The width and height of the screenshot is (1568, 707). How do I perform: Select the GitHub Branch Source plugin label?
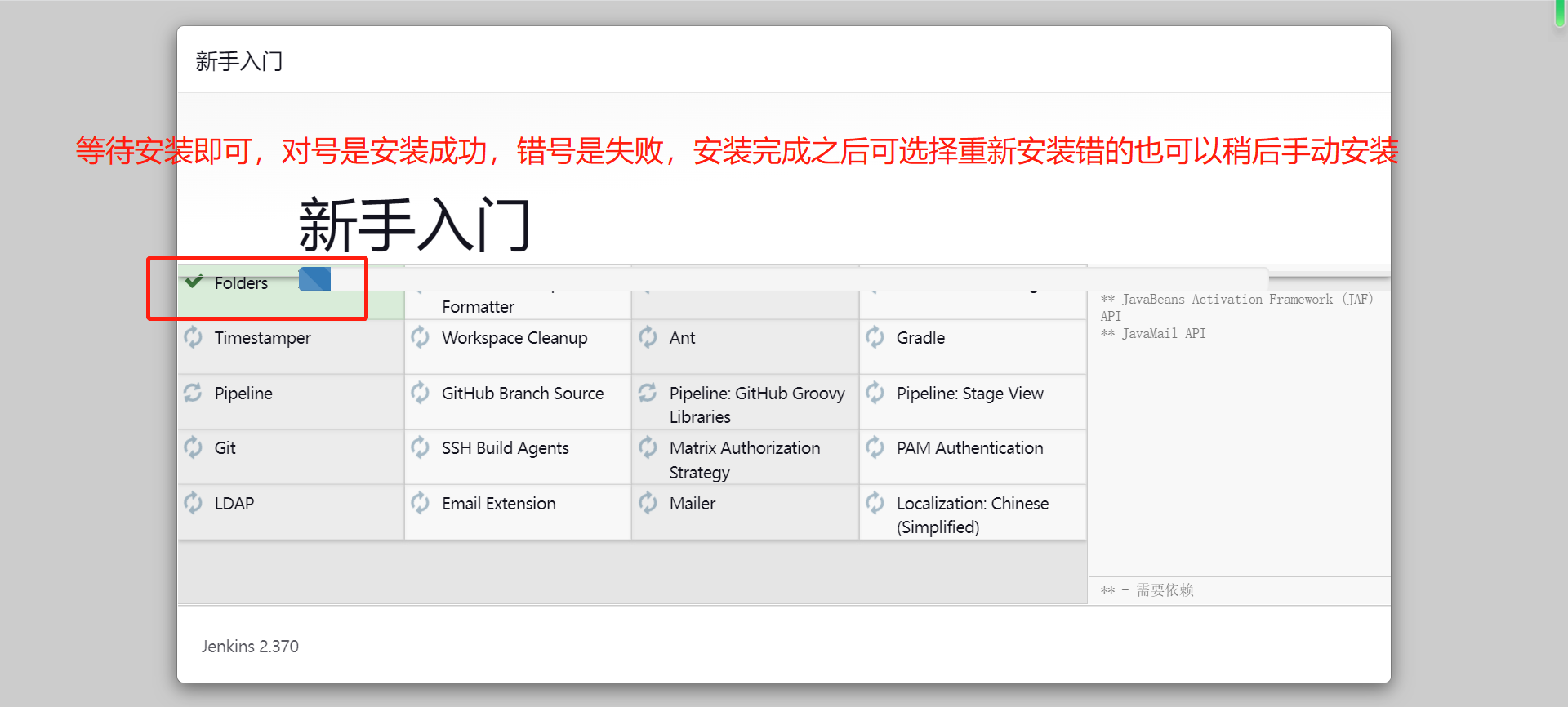point(523,394)
